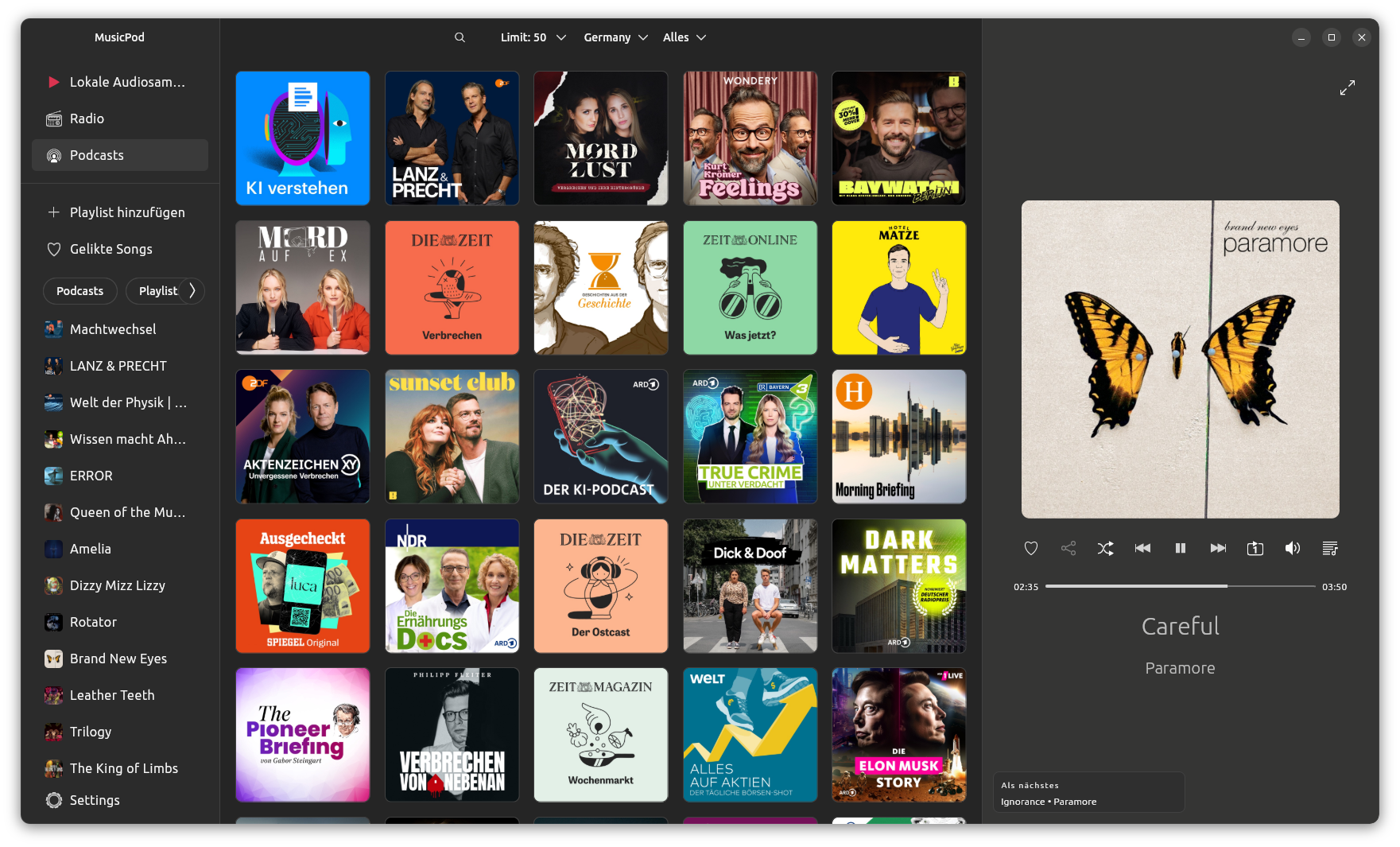1400x847 pixels.
Task: Open Baywatch Berlin podcast cover
Action: (899, 138)
